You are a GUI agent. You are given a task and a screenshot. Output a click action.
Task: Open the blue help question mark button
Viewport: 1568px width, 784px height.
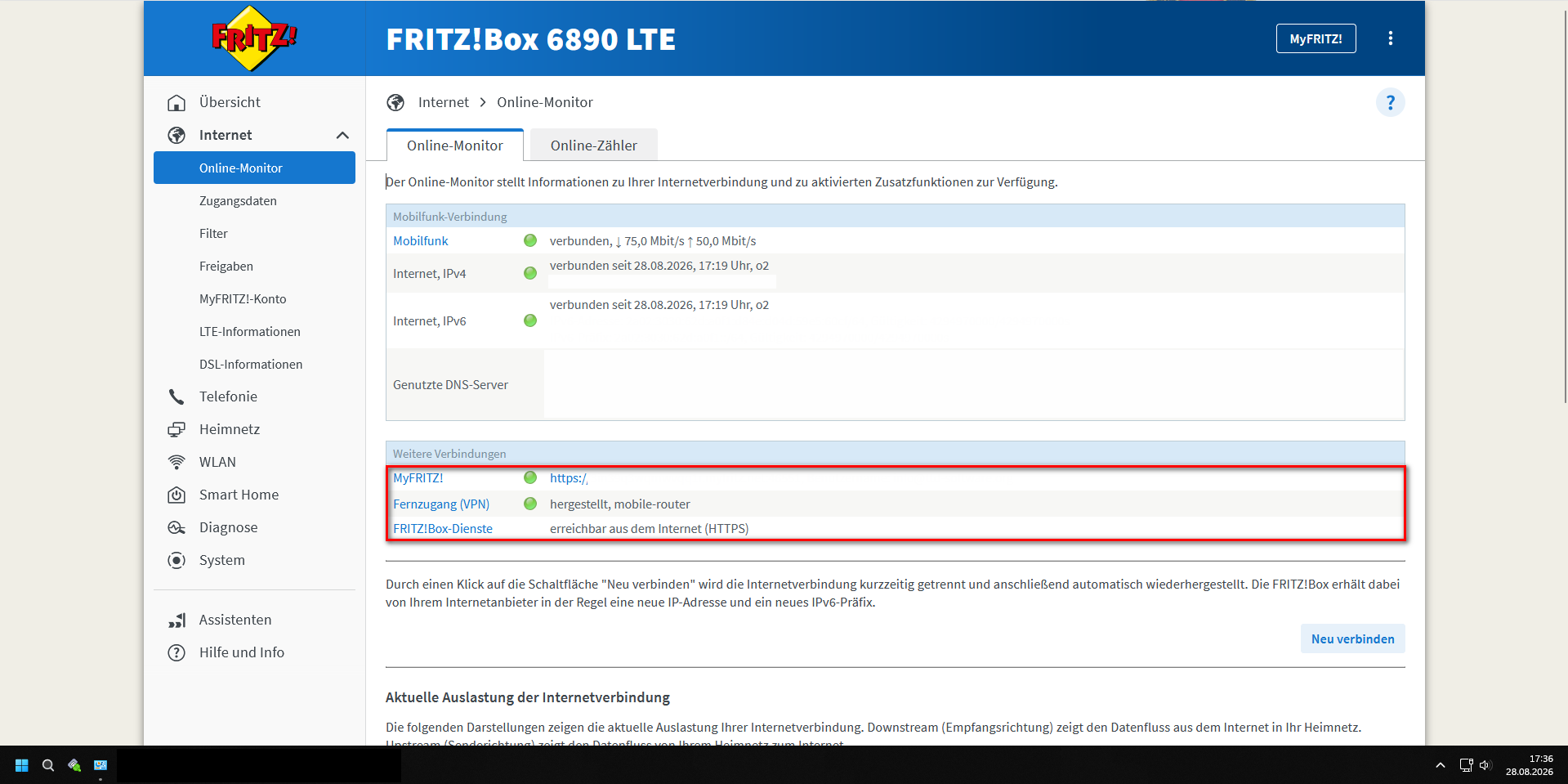pyautogui.click(x=1390, y=103)
